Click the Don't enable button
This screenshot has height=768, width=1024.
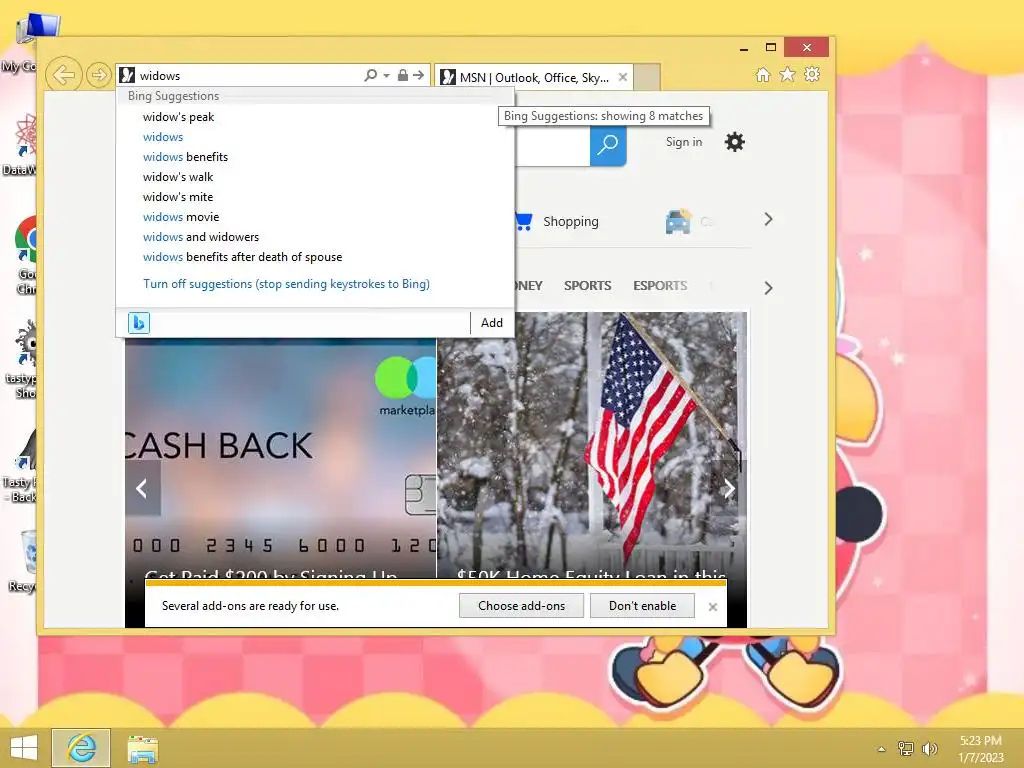click(643, 606)
